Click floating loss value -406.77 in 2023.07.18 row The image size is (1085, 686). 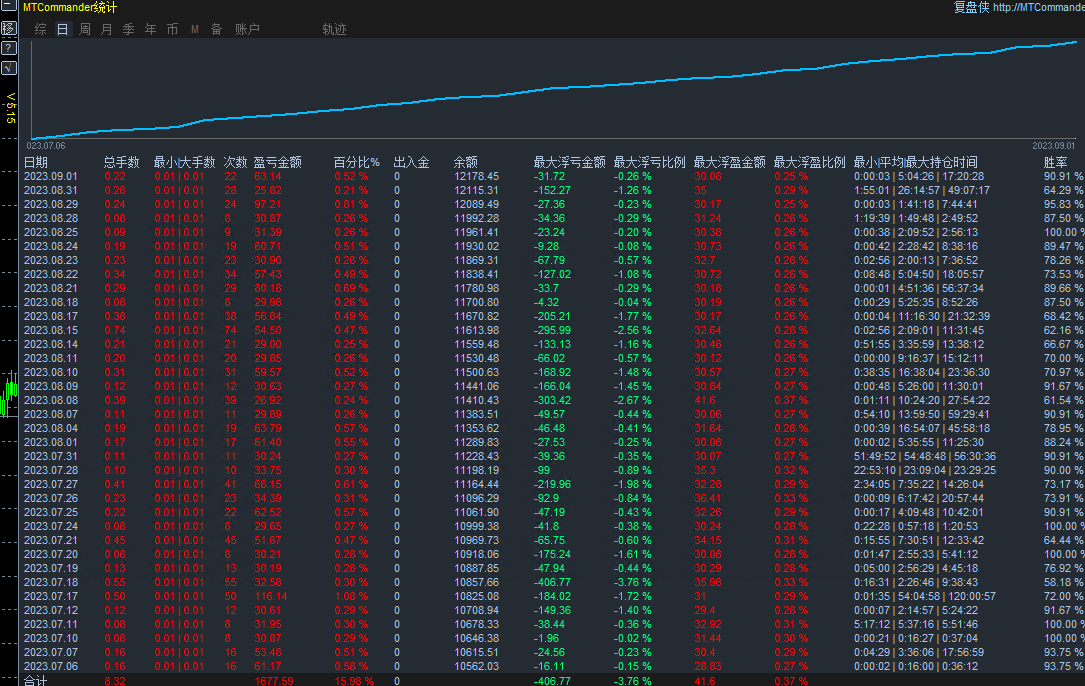coord(552,582)
